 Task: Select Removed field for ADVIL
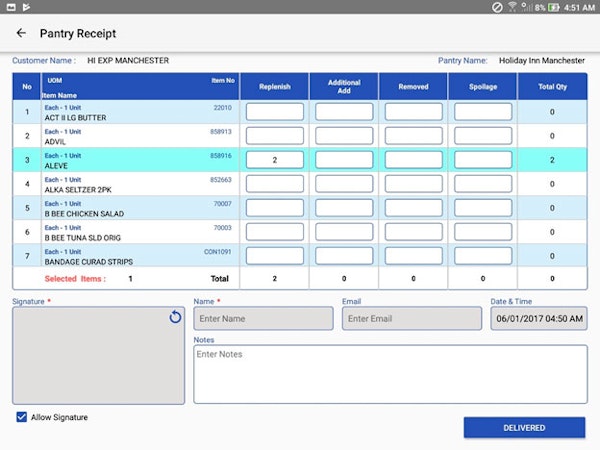414,136
